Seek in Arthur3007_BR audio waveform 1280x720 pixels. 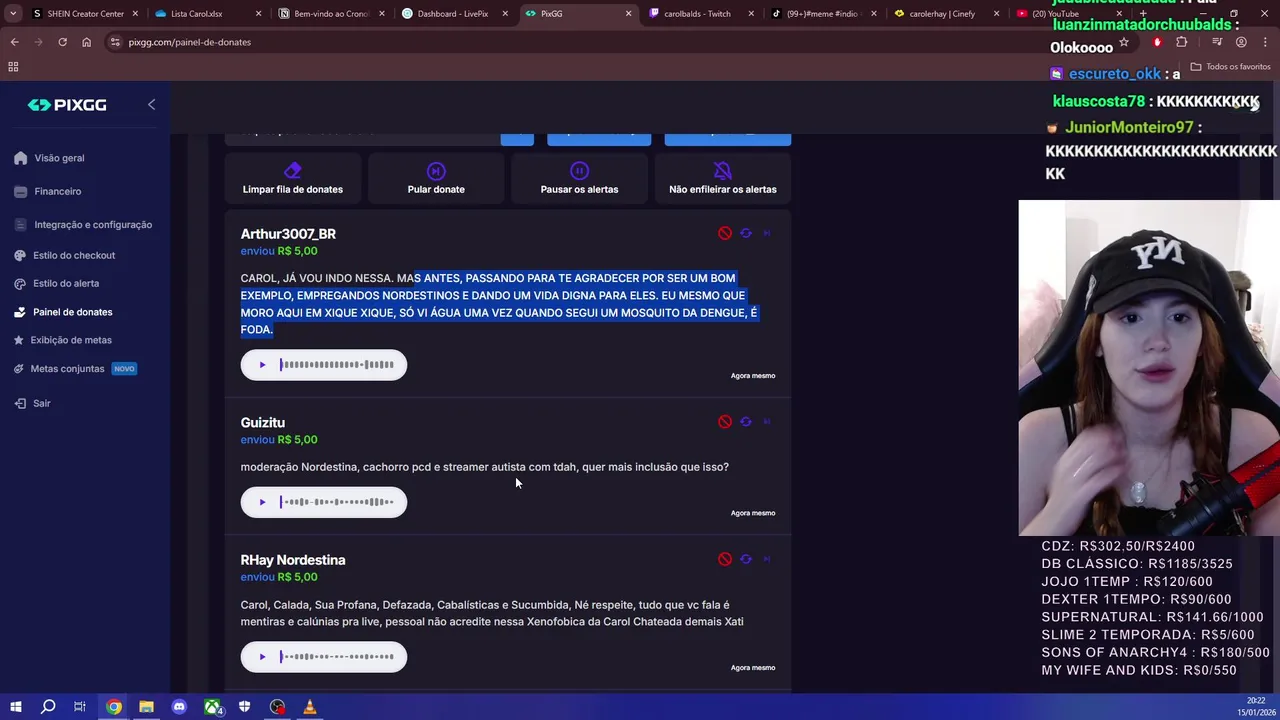(x=337, y=365)
